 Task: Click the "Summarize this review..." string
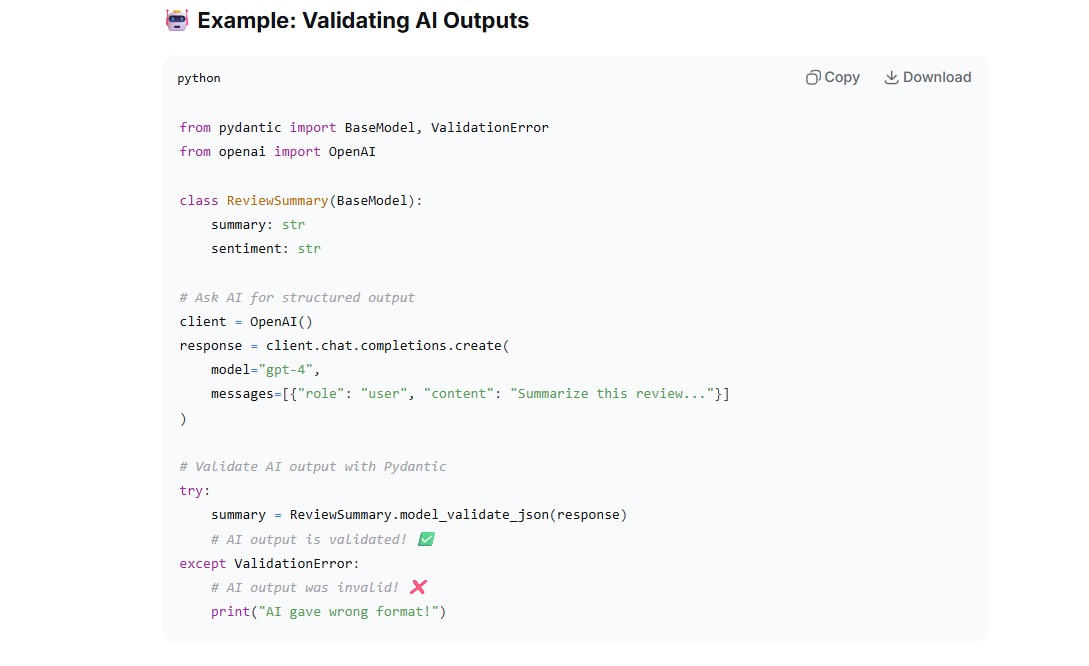pos(612,394)
